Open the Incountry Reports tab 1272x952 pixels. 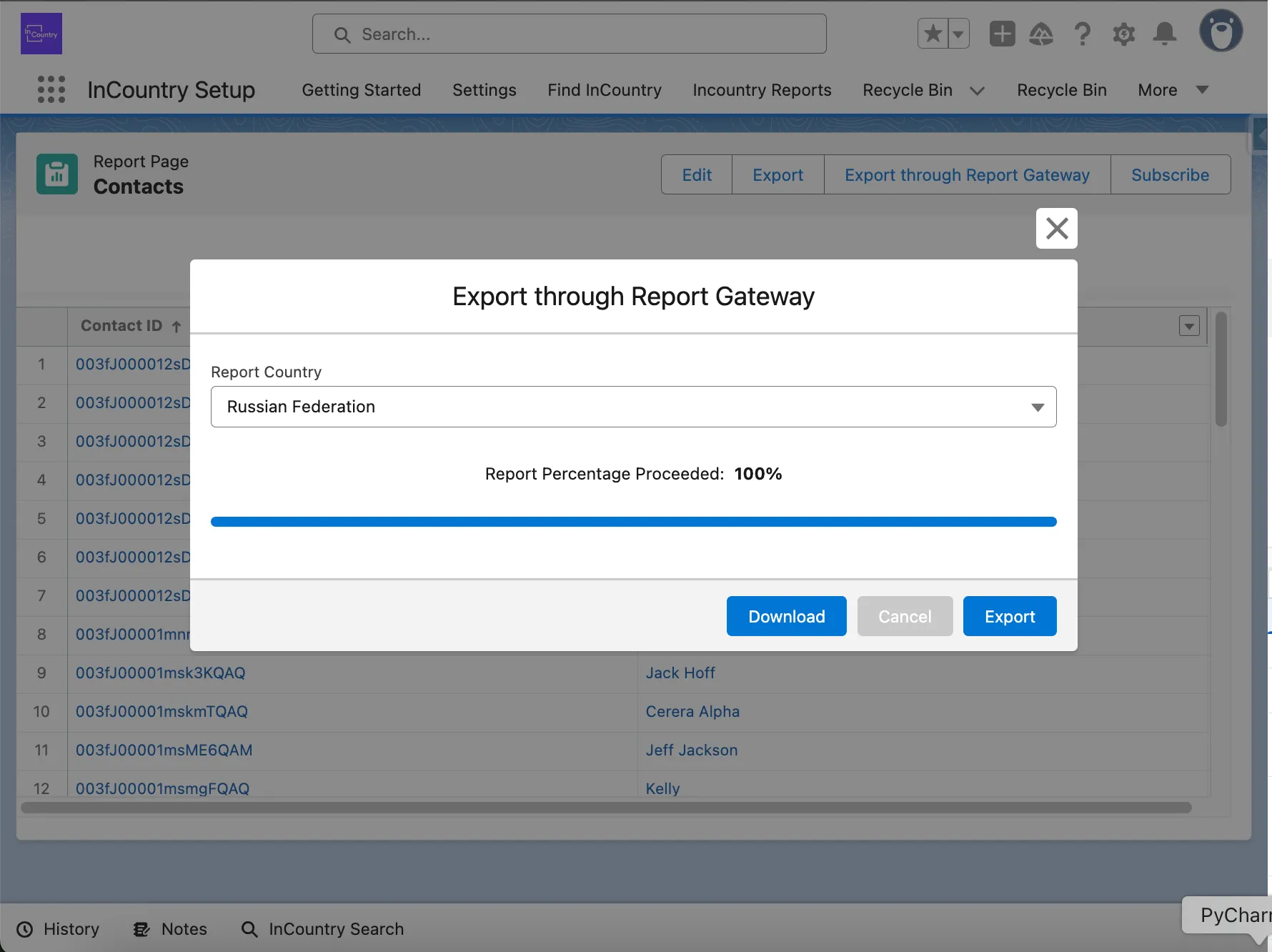tap(762, 90)
